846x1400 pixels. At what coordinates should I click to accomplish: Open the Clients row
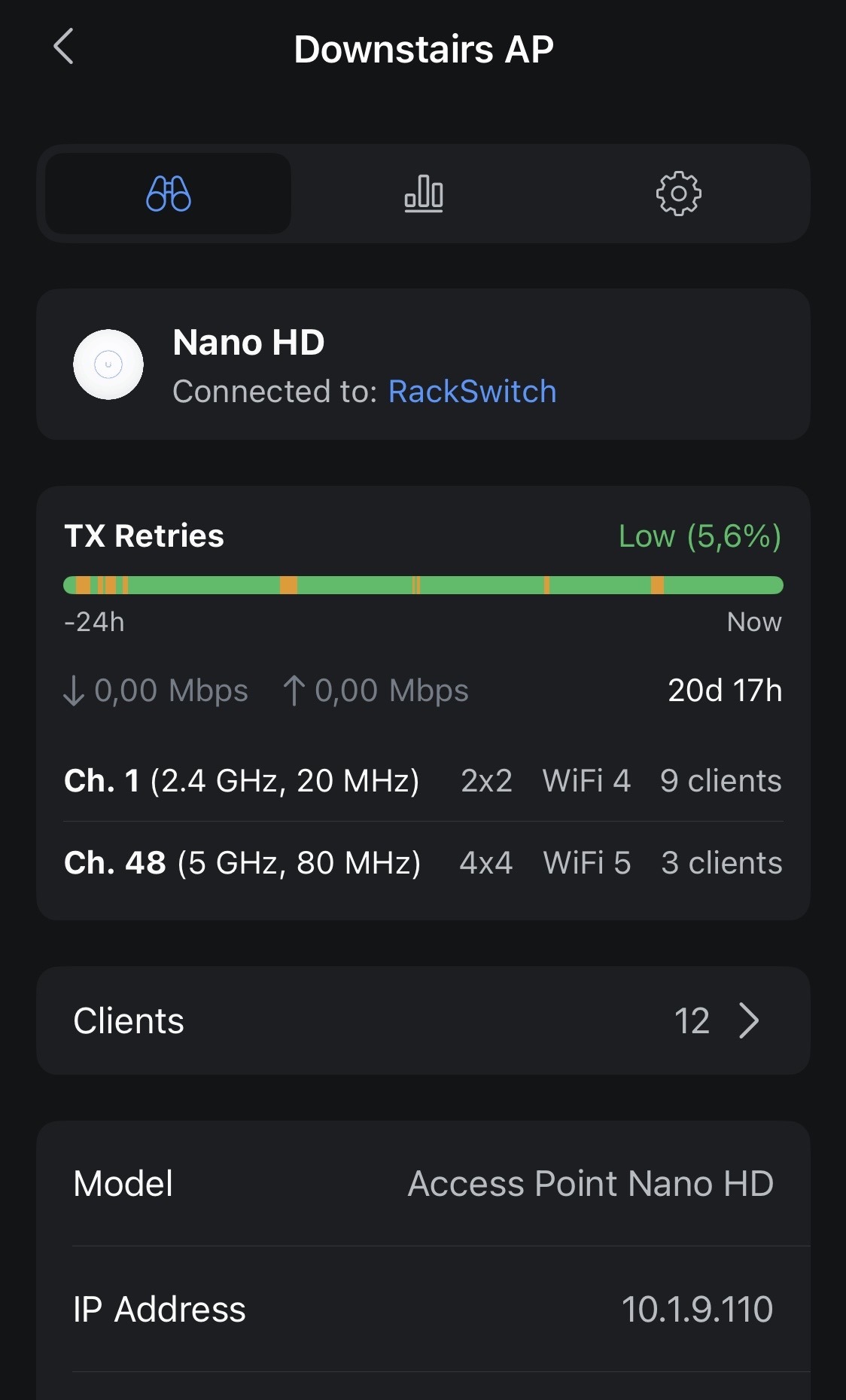(x=423, y=1020)
